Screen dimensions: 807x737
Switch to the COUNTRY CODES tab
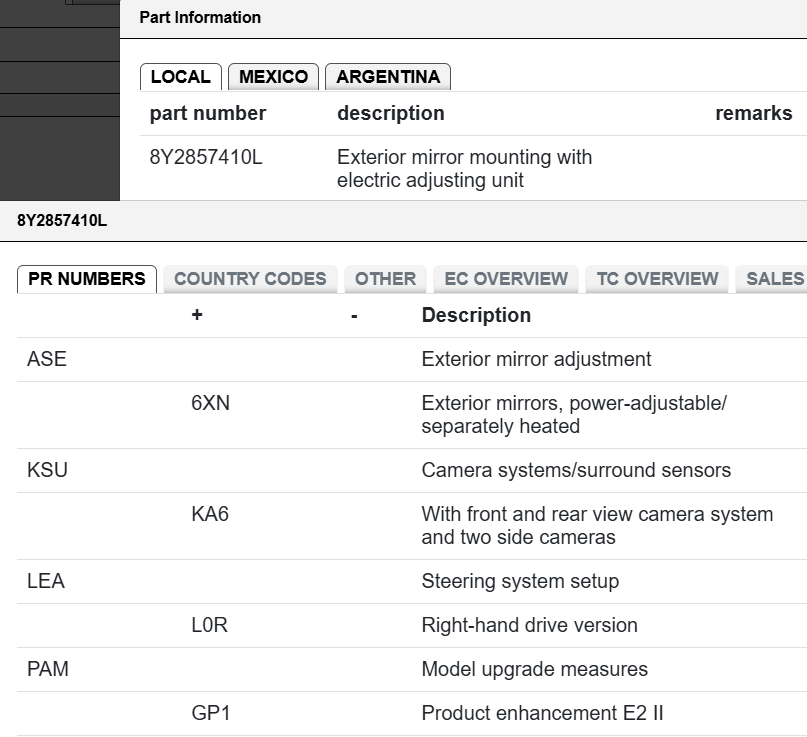pyautogui.click(x=250, y=279)
